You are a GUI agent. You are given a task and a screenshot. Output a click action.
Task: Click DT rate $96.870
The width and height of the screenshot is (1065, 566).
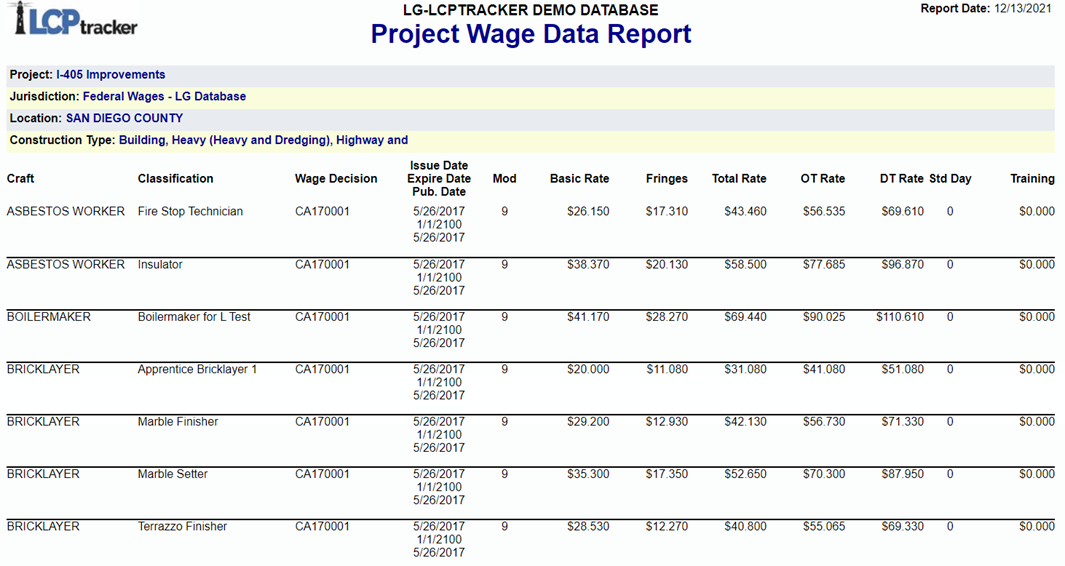(903, 264)
